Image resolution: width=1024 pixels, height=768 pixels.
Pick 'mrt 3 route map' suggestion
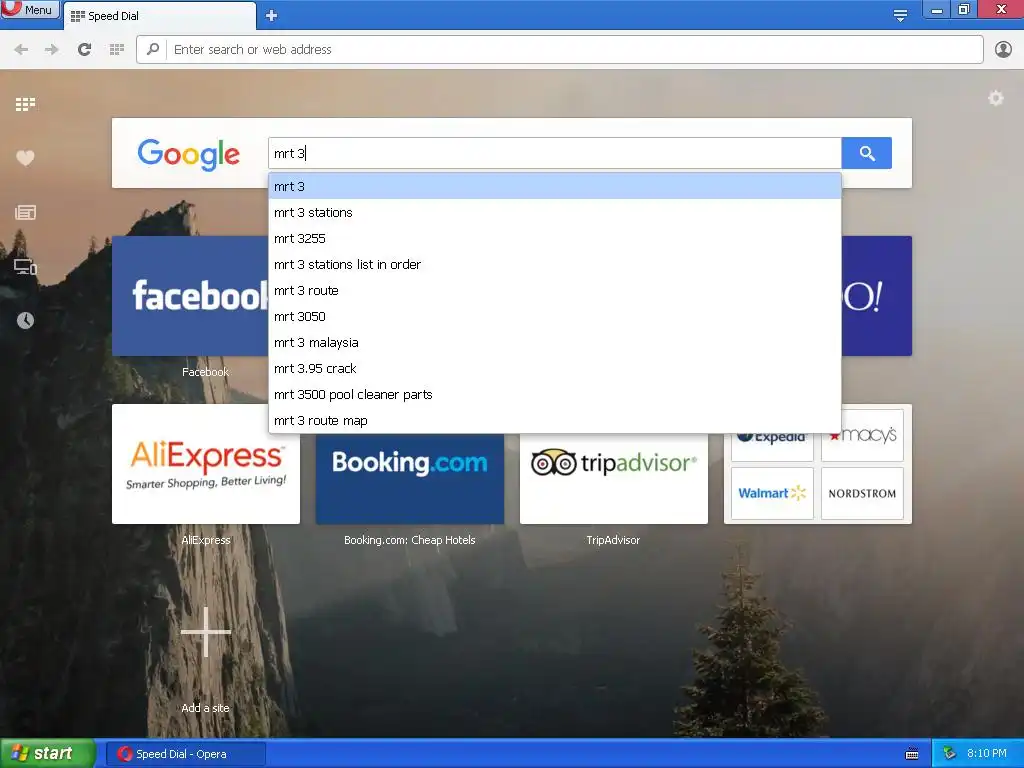click(554, 421)
